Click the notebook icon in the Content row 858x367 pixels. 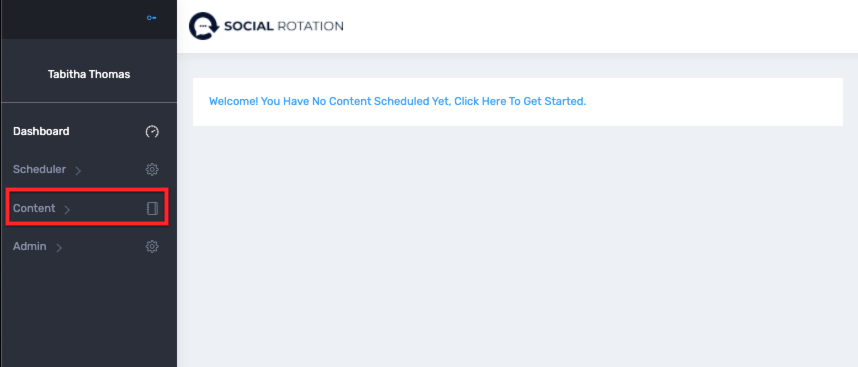(153, 208)
